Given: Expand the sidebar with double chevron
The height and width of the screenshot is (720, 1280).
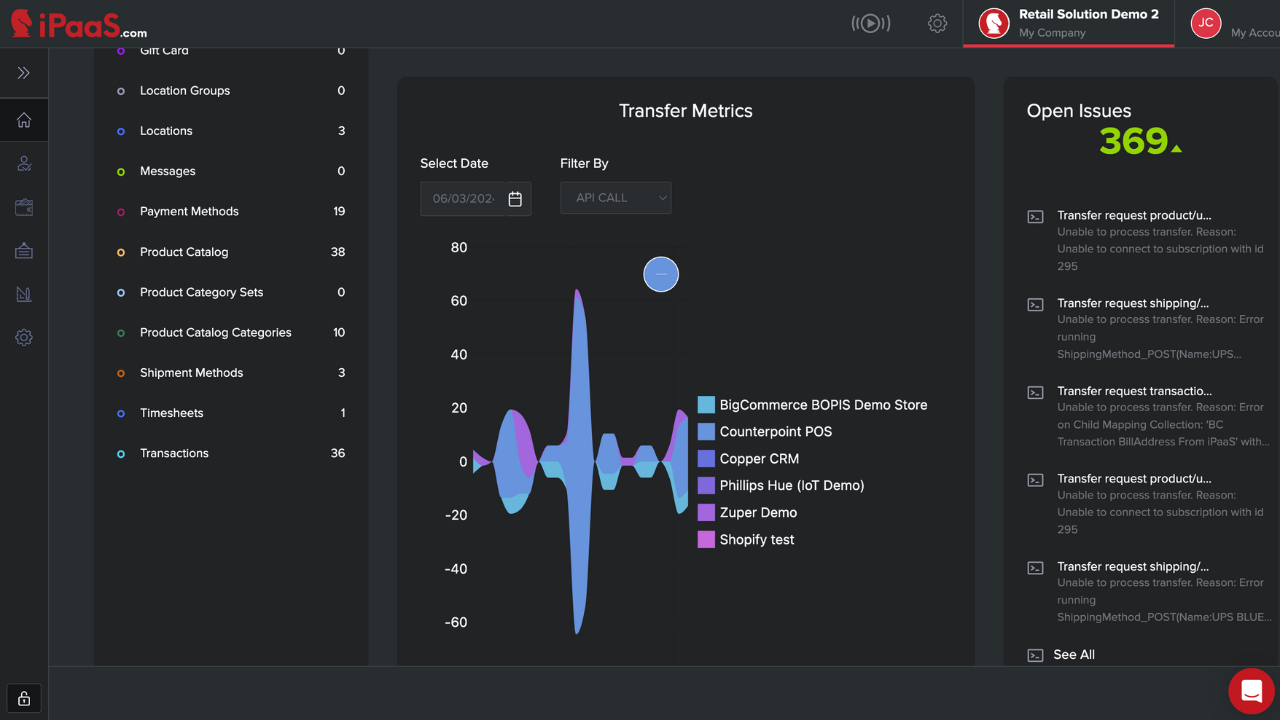Looking at the screenshot, I should [24, 73].
